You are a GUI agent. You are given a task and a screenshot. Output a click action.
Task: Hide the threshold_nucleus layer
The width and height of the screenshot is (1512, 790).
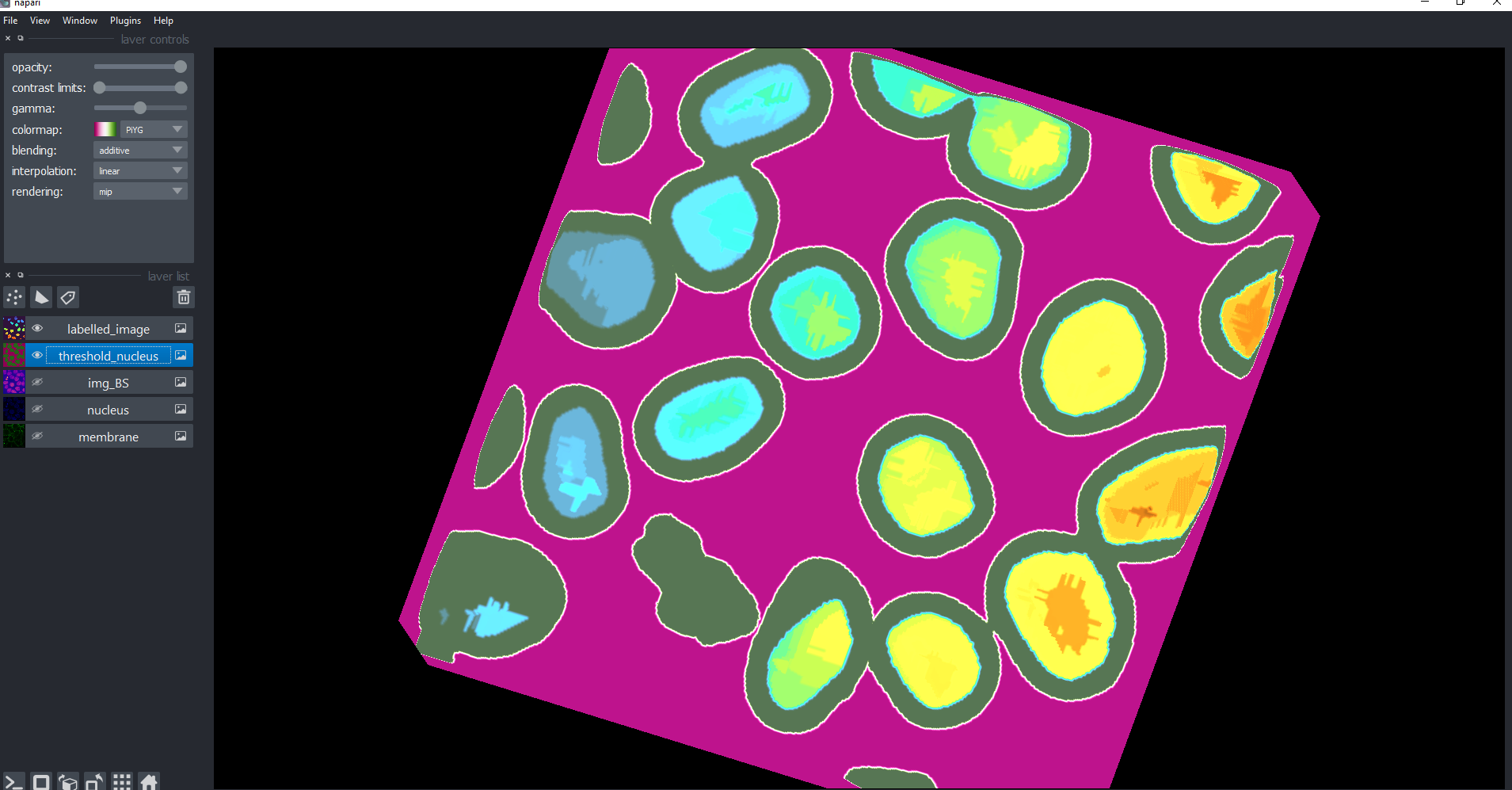click(37, 355)
